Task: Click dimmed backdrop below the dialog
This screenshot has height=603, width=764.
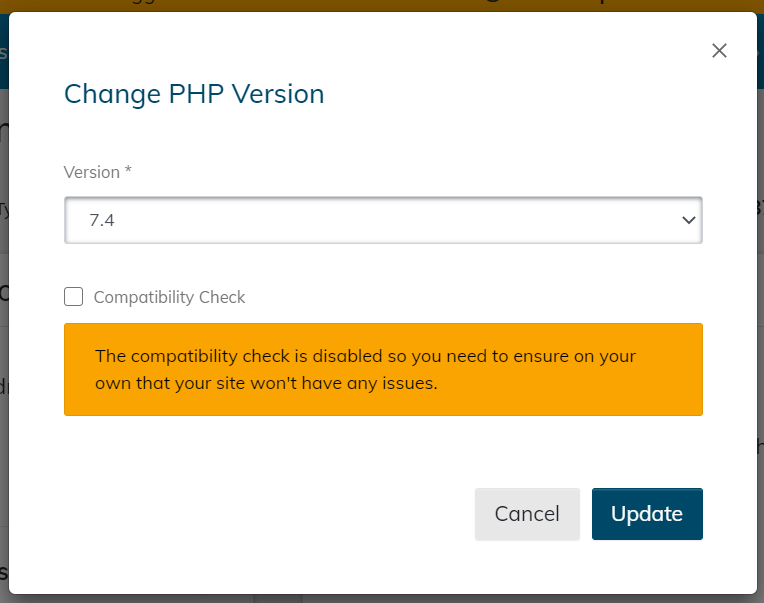Action: click(x=382, y=599)
